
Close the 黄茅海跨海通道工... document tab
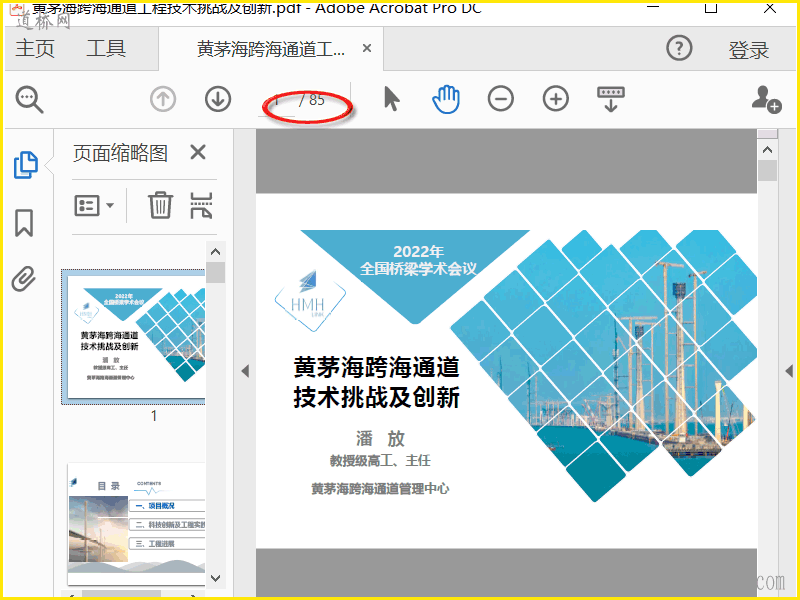[x=366, y=48]
